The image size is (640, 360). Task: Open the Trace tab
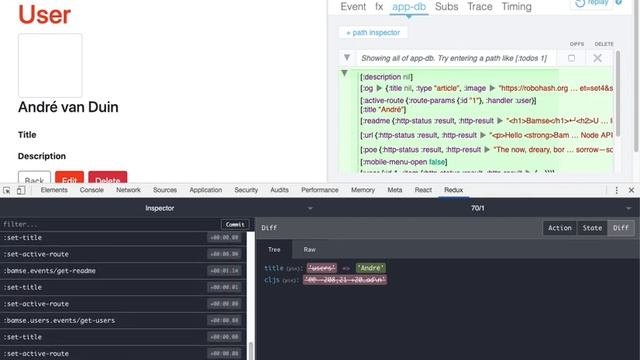pos(480,7)
